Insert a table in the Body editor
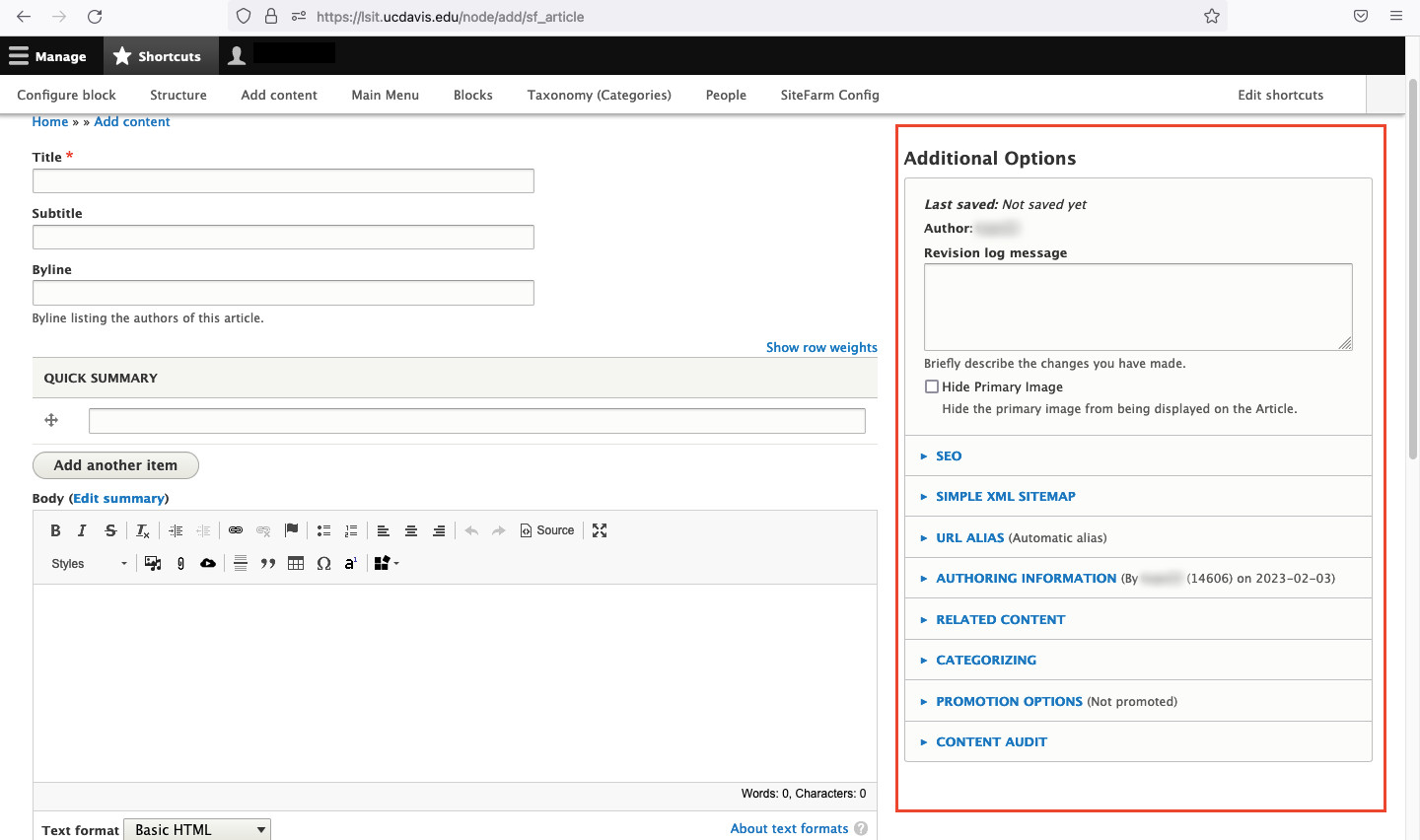This screenshot has height=840, width=1420. (296, 564)
